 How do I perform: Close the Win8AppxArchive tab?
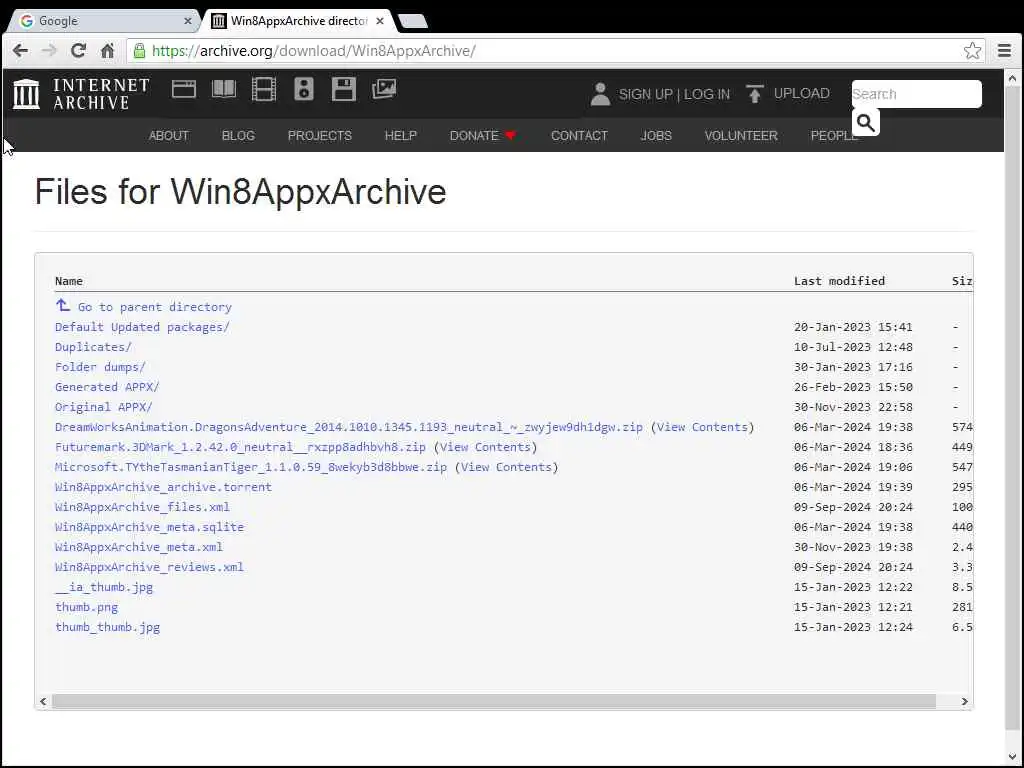(x=380, y=21)
